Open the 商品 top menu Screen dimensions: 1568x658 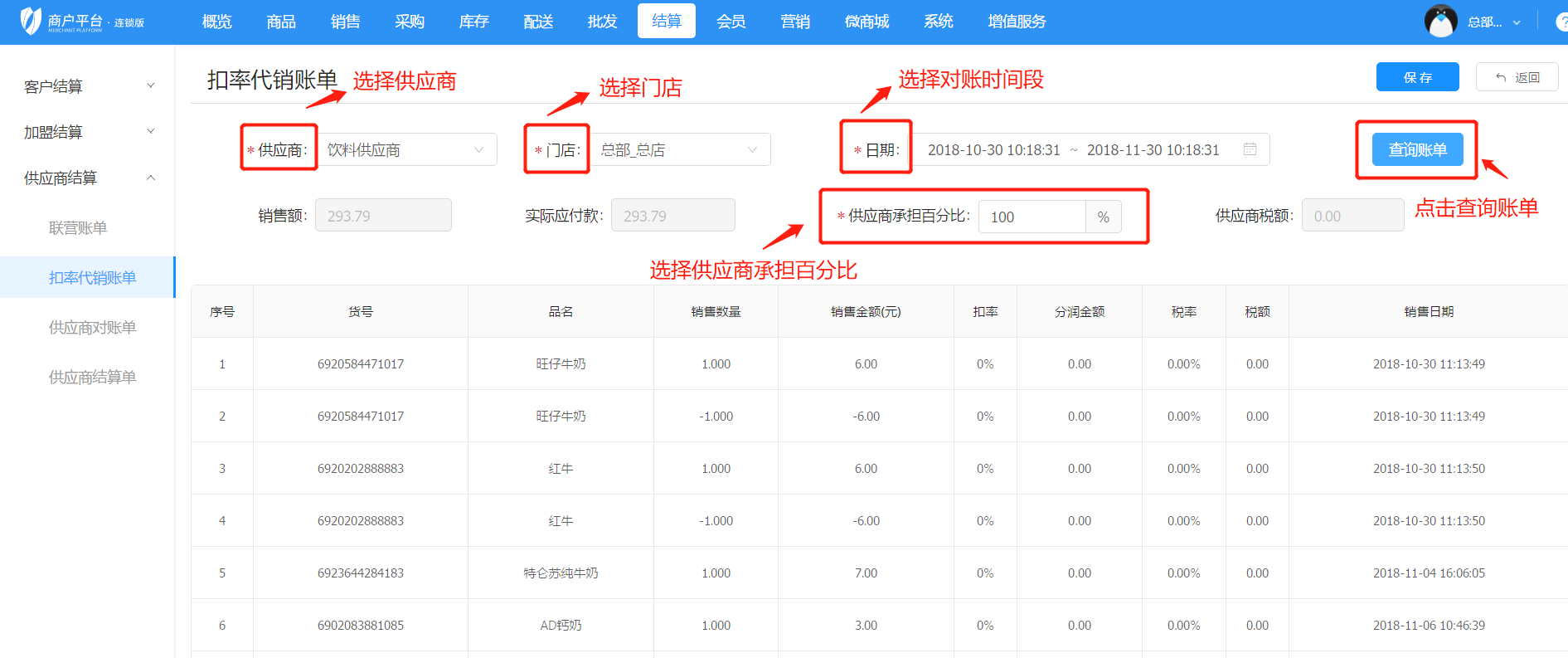(x=281, y=22)
